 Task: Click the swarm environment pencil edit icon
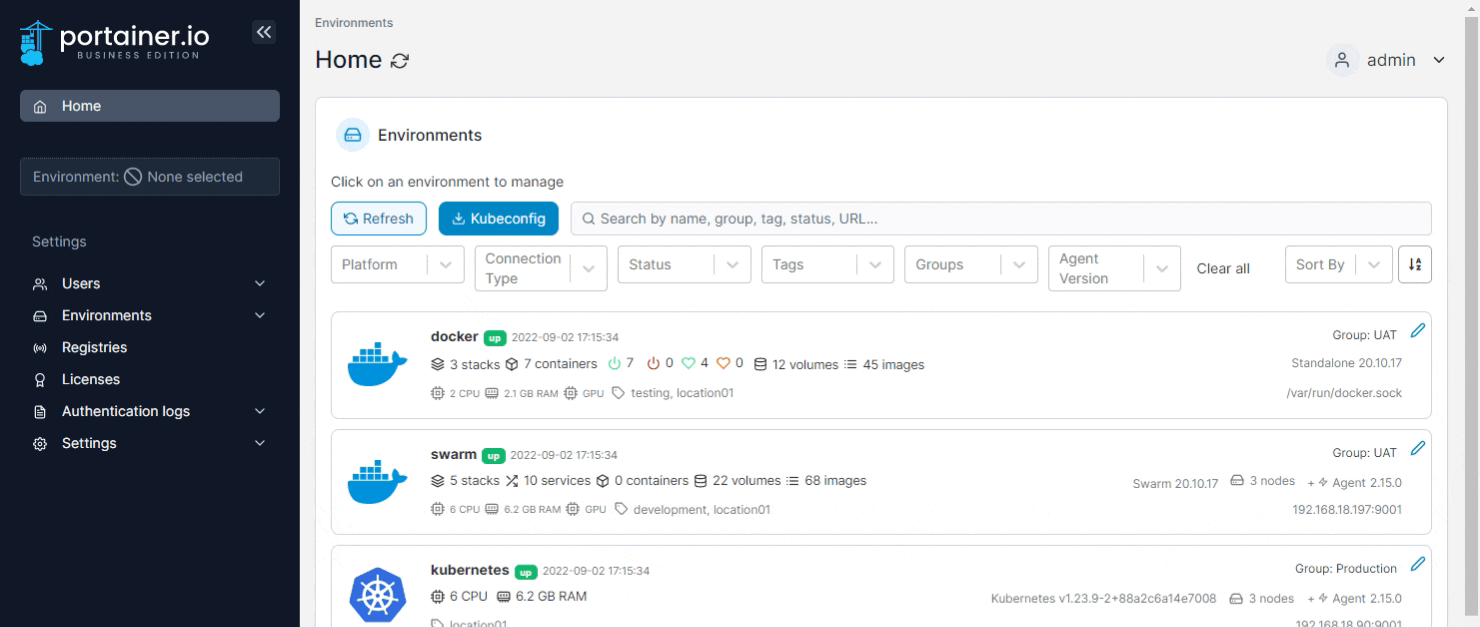click(x=1417, y=449)
